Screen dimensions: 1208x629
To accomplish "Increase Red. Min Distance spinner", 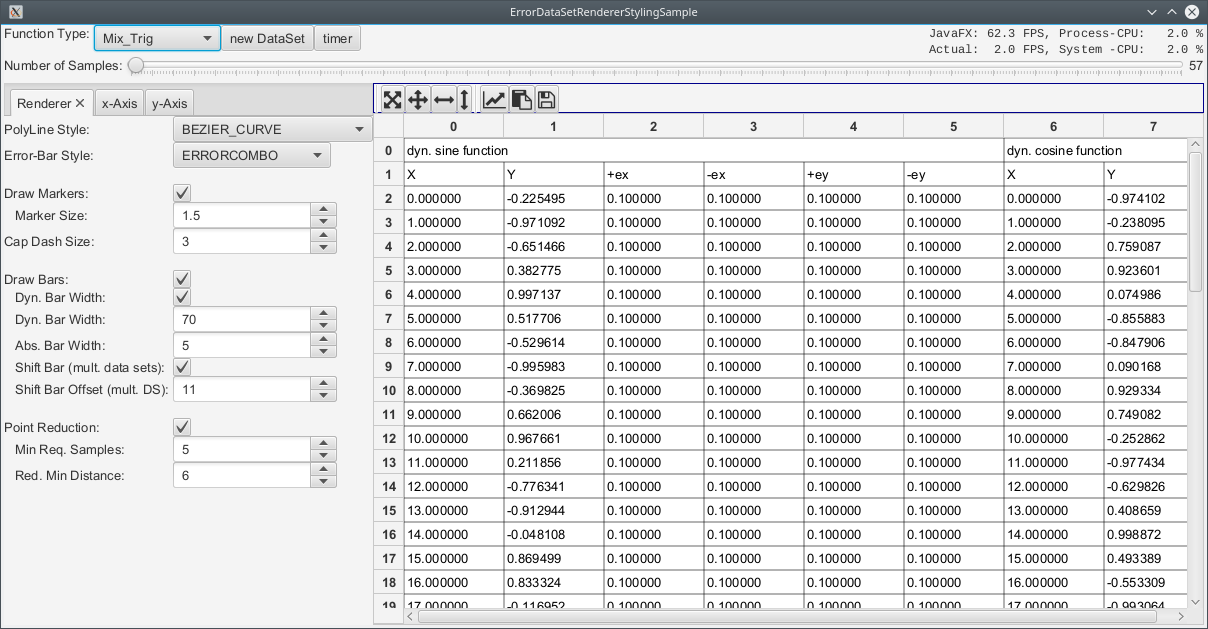I will 322,469.
